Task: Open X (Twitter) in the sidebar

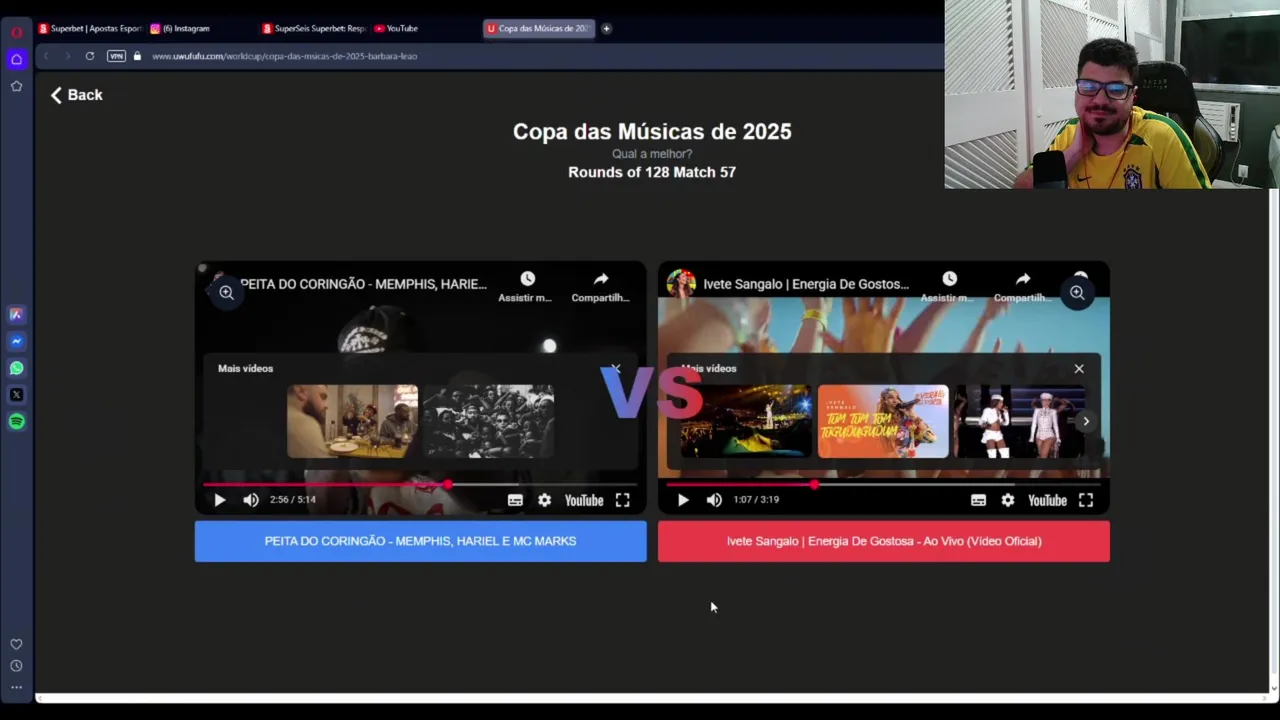Action: [17, 395]
